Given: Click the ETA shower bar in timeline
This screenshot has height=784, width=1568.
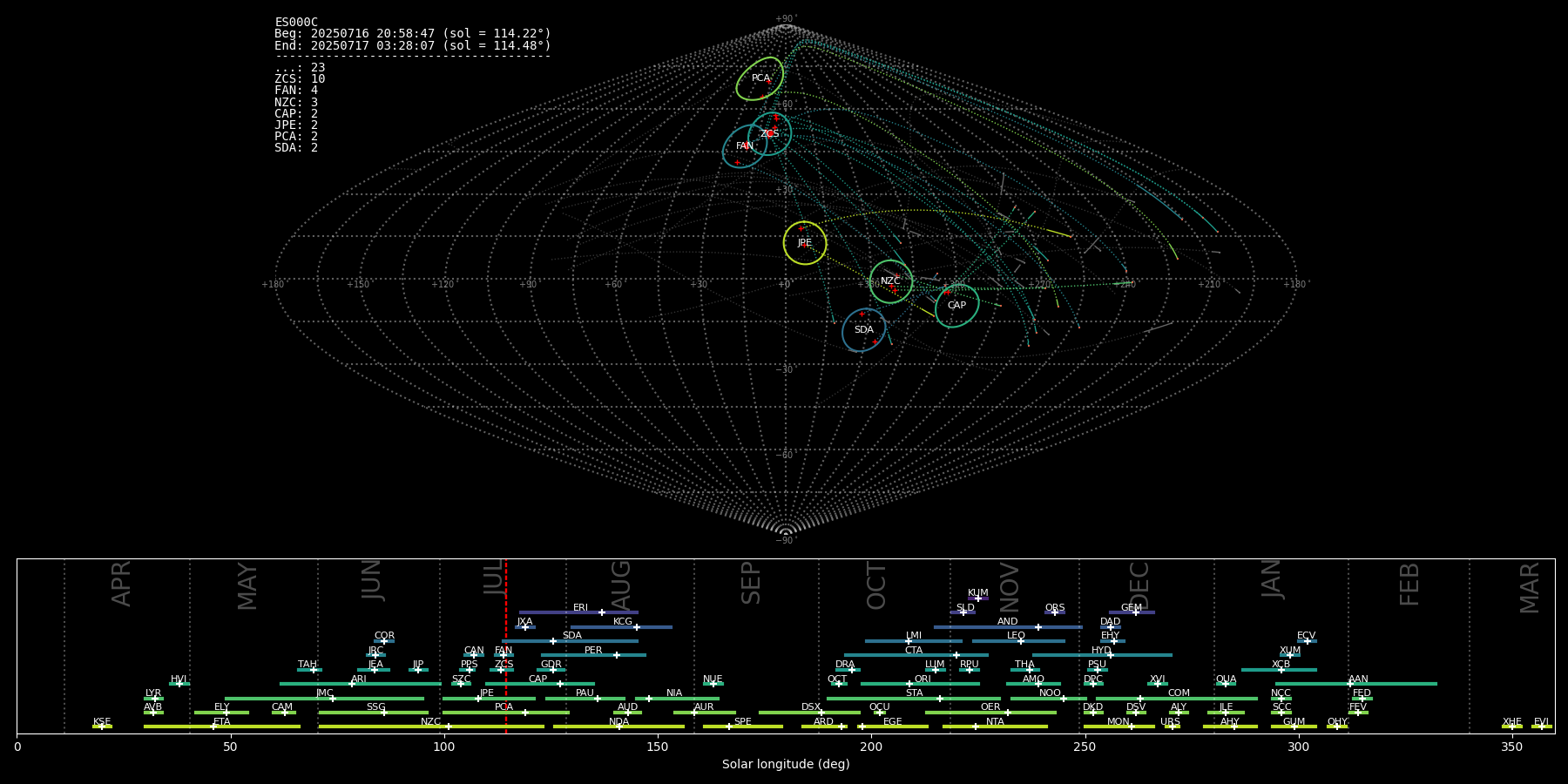Looking at the screenshot, I should [x=222, y=727].
